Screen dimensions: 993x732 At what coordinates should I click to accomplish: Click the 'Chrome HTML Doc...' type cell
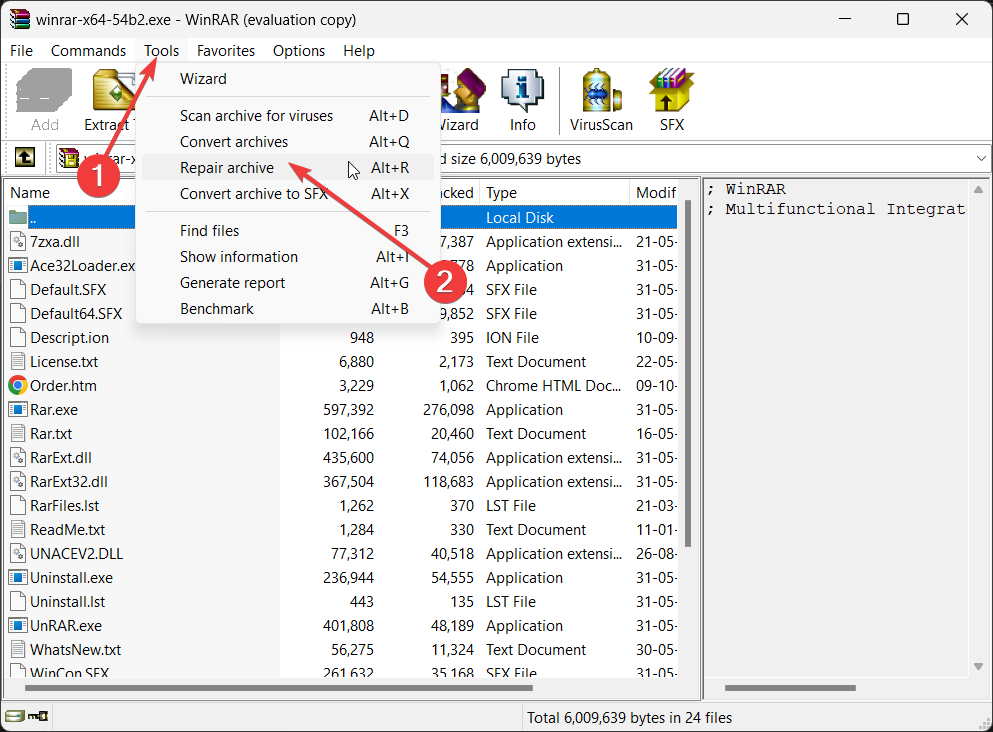pos(553,385)
